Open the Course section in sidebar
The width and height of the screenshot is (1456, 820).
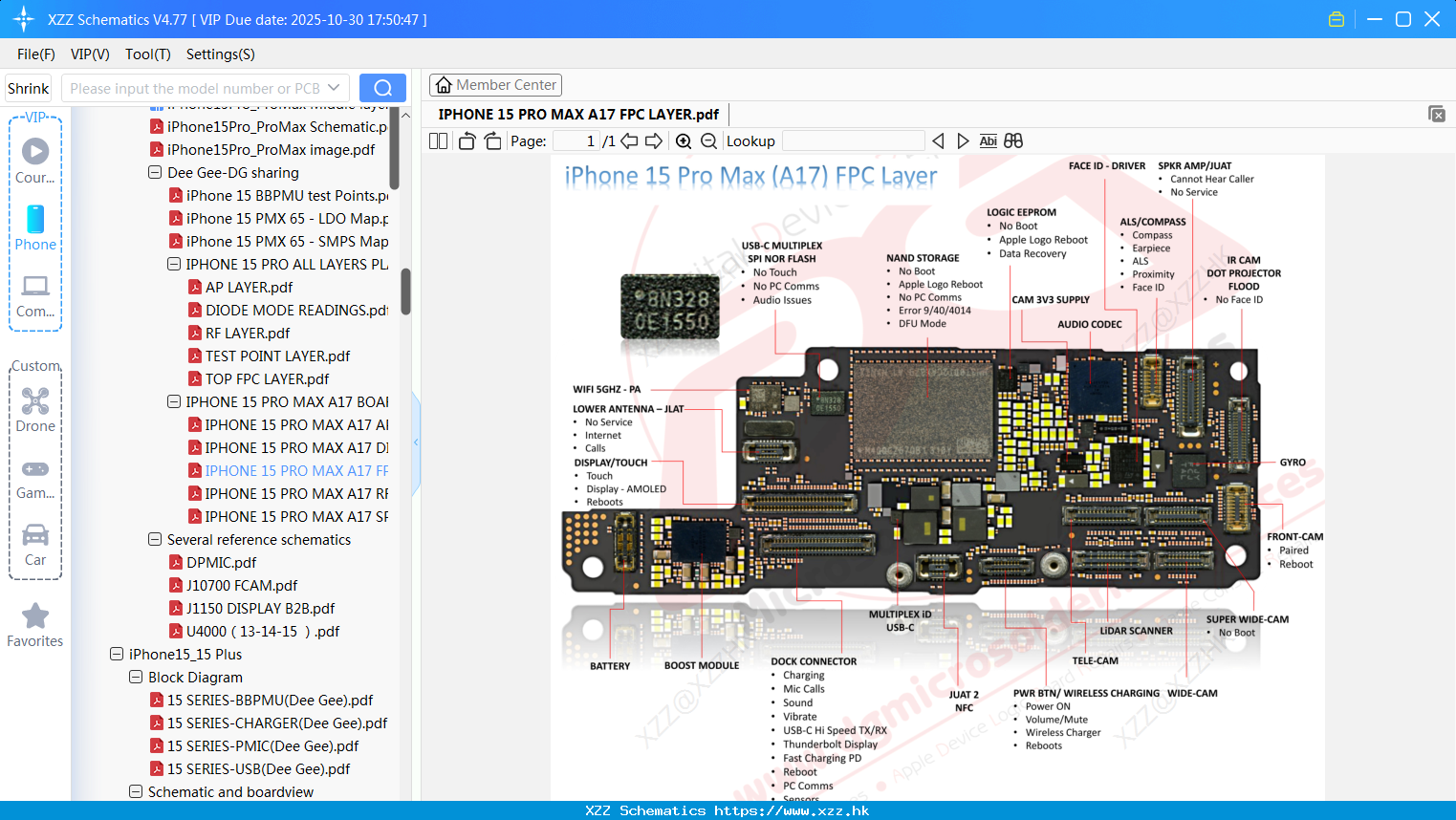35,161
